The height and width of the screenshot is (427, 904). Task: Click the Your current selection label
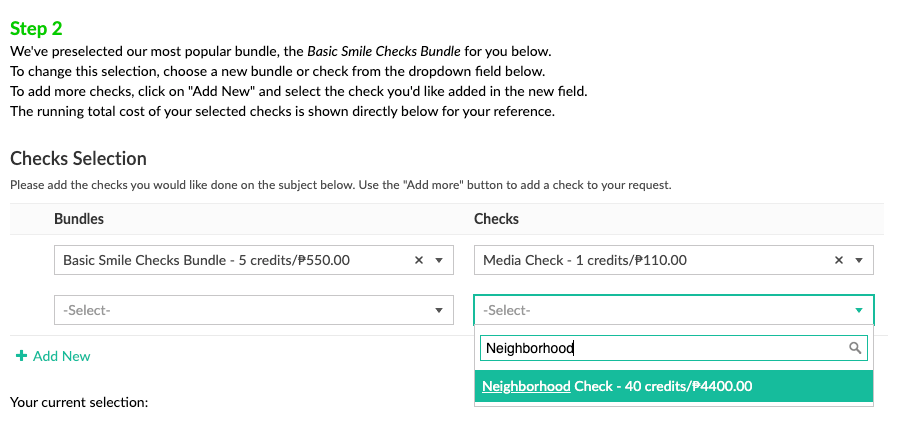(79, 402)
